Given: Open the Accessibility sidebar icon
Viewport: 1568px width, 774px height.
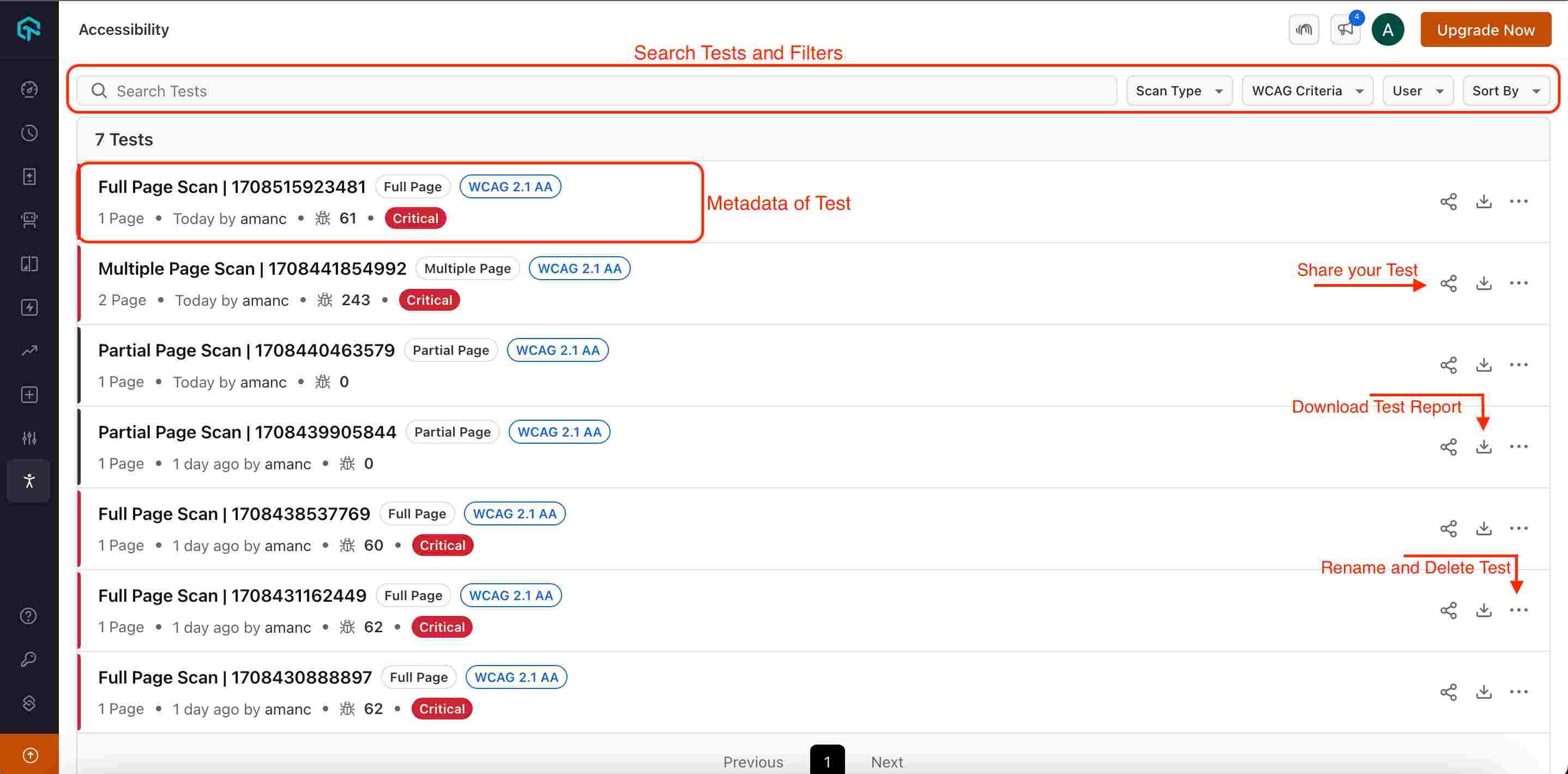Looking at the screenshot, I should [29, 481].
